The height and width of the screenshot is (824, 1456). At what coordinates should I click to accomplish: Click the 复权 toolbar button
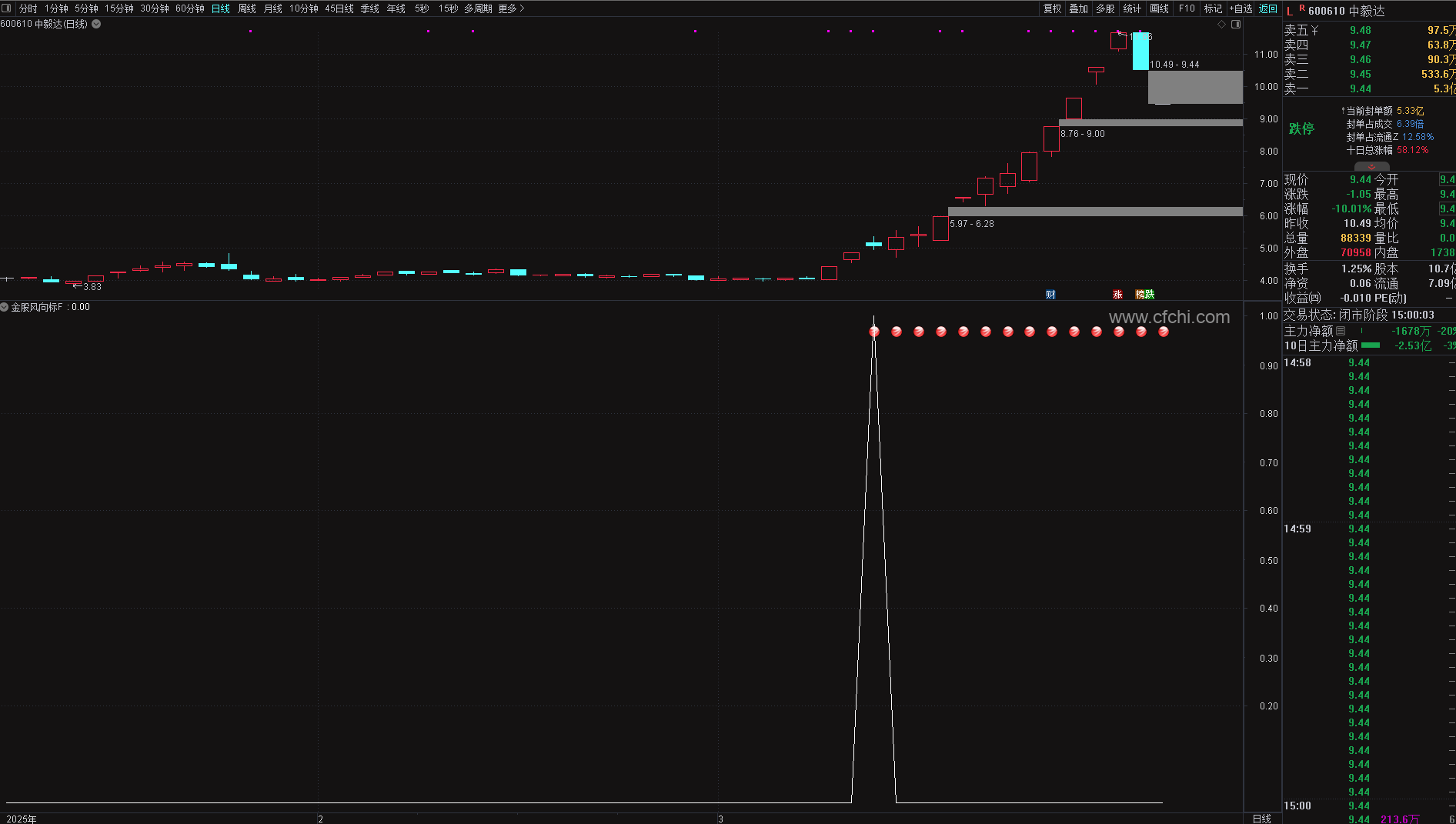1052,8
